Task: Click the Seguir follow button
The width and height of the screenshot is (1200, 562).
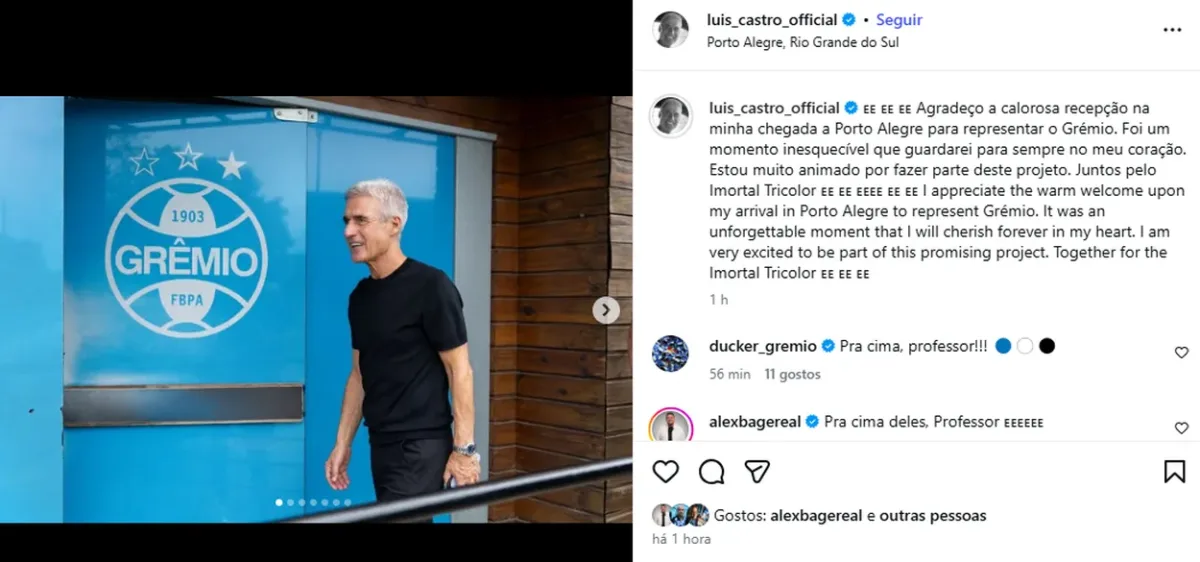Action: (899, 20)
